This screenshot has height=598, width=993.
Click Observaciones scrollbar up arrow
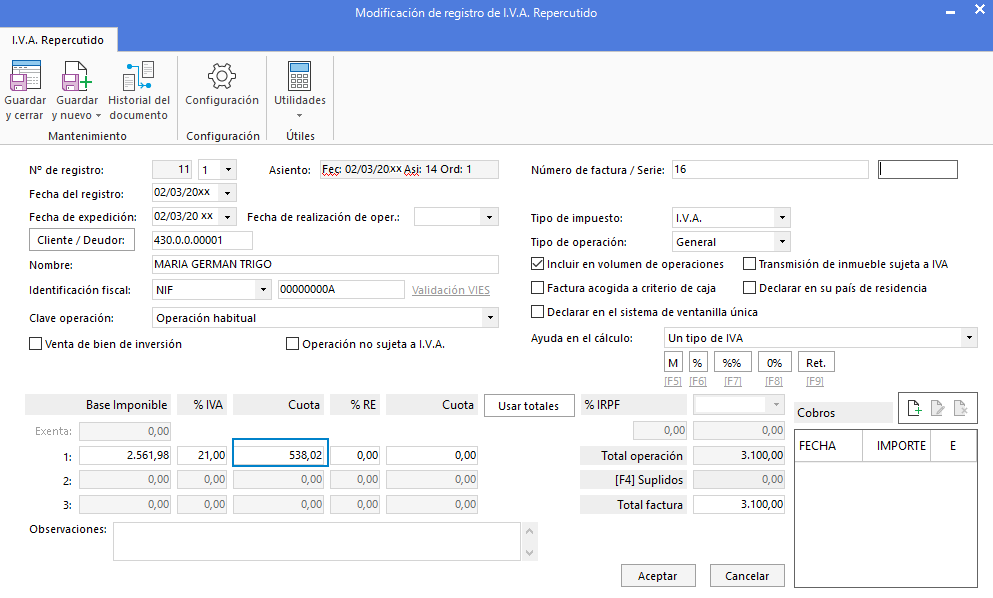(529, 531)
